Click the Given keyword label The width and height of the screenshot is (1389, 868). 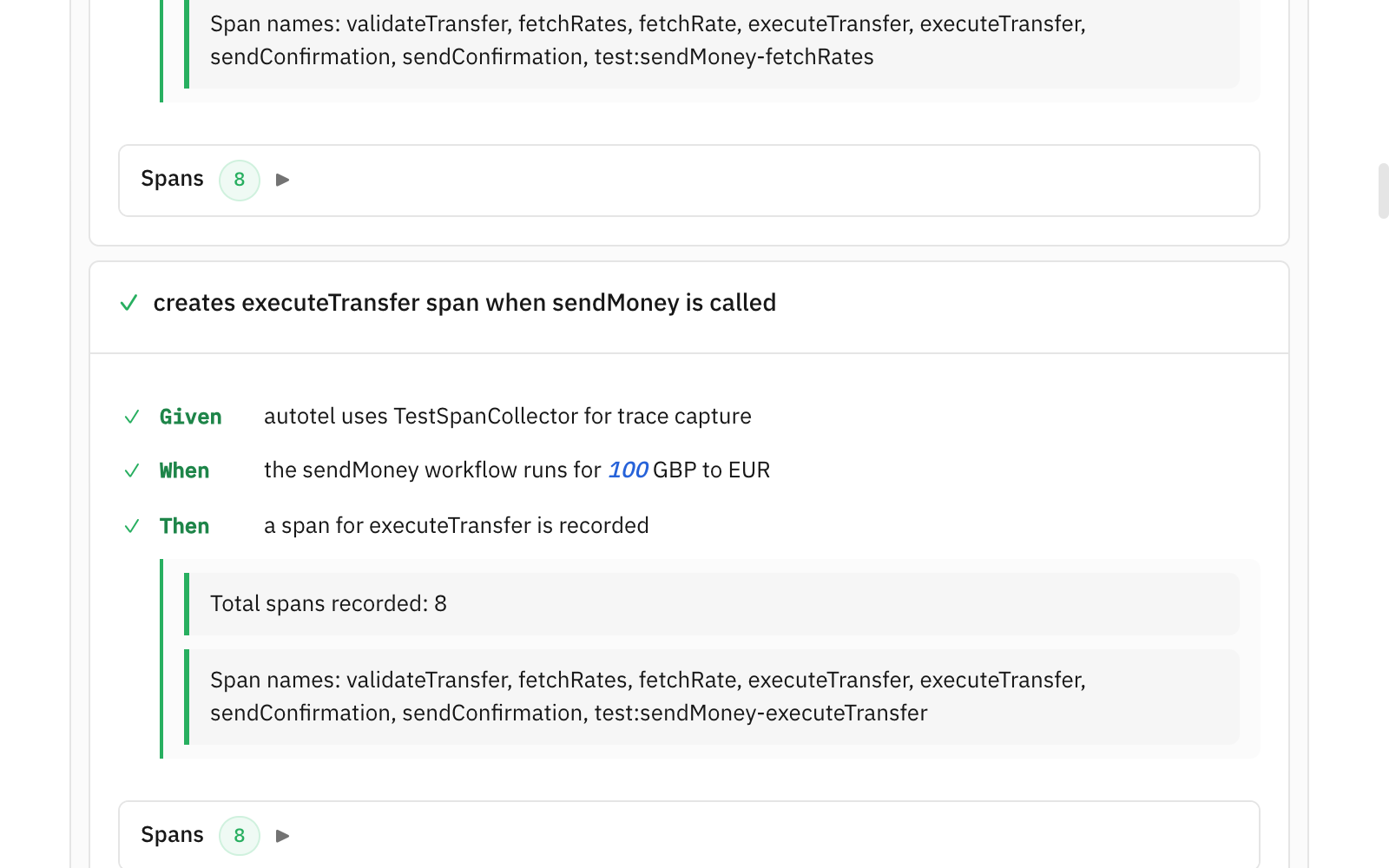click(x=190, y=418)
